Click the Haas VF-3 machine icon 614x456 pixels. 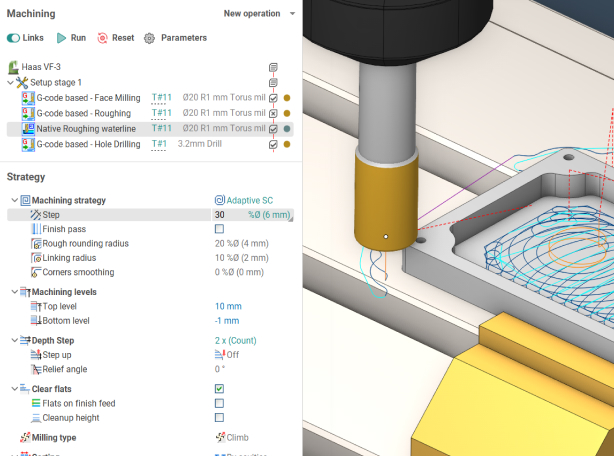[x=13, y=67]
